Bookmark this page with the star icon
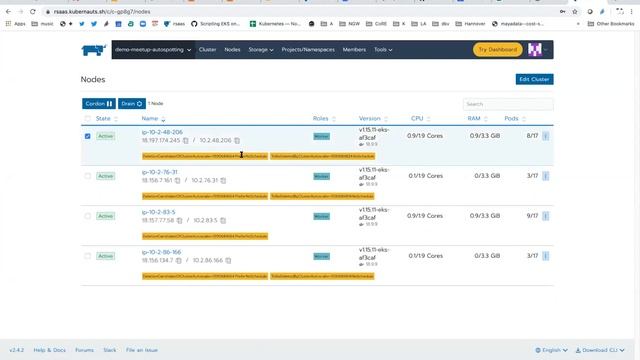The height and width of the screenshot is (360, 640). (x=575, y=12)
